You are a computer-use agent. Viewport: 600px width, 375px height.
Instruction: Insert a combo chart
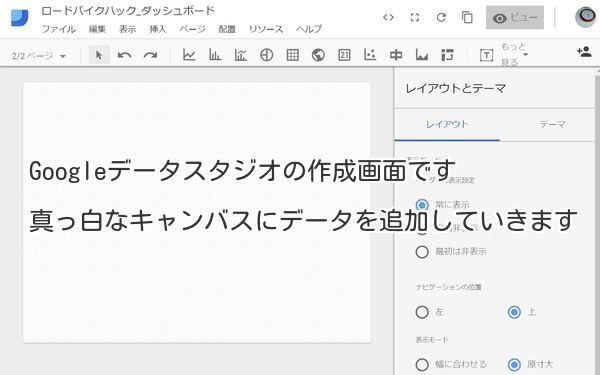241,55
